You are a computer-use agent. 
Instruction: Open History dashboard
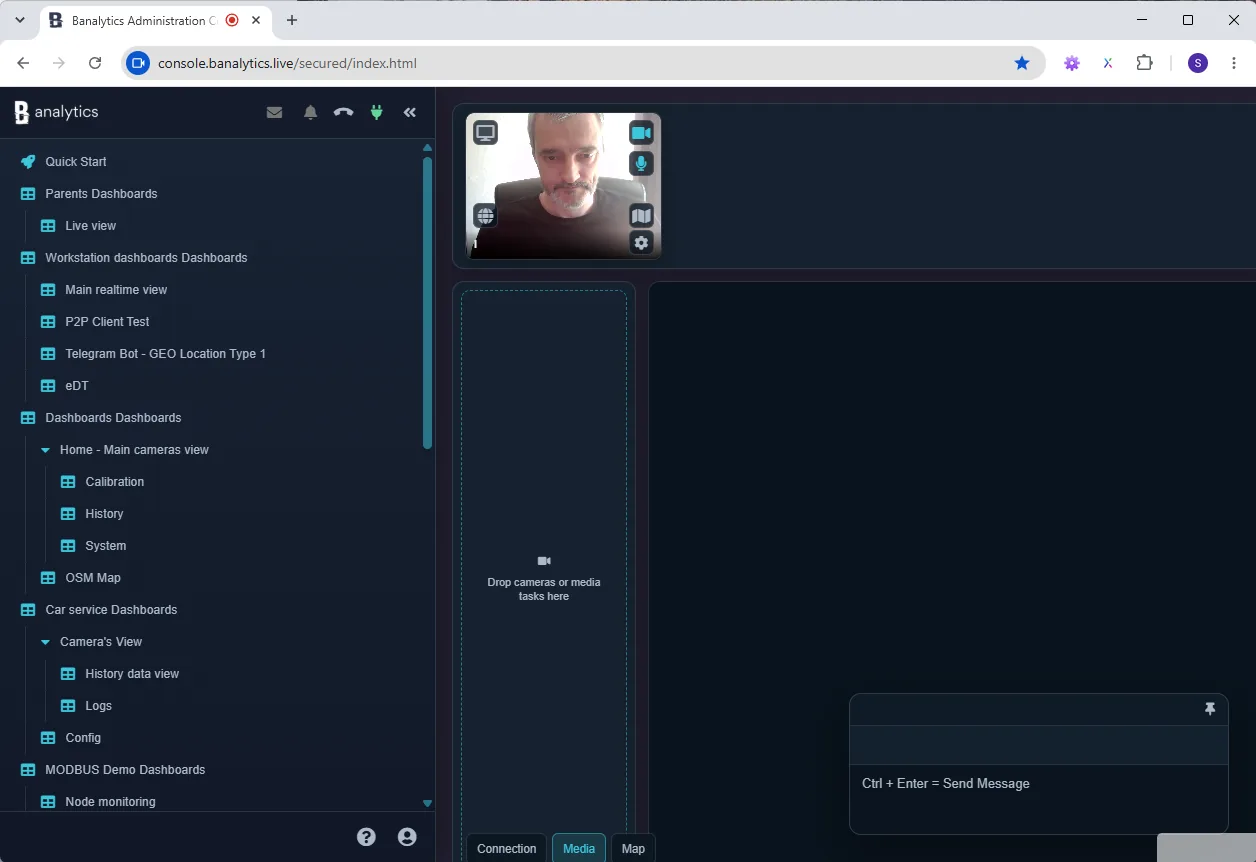point(104,513)
